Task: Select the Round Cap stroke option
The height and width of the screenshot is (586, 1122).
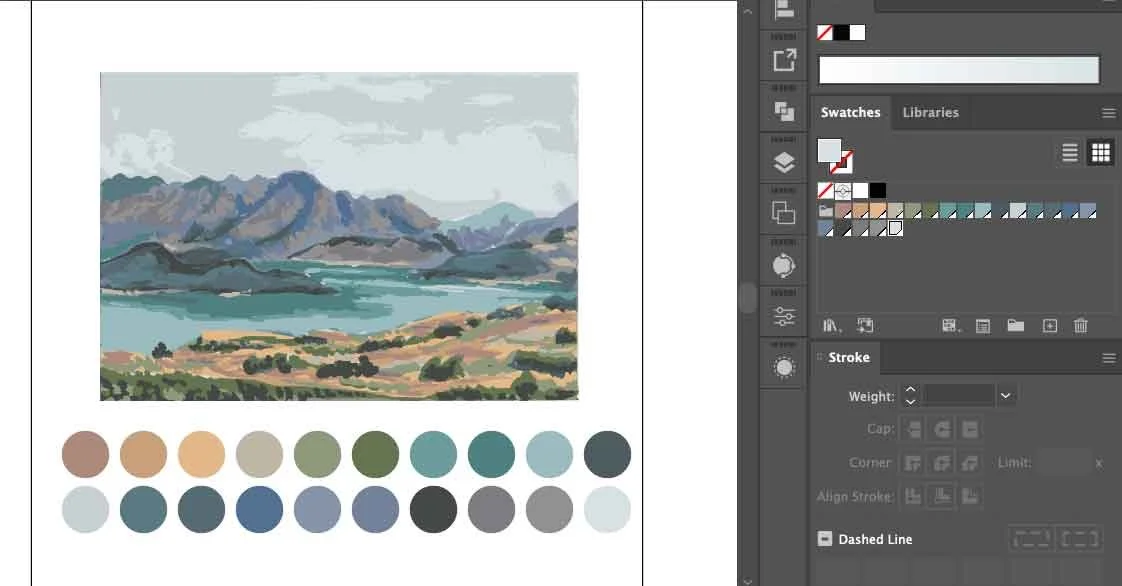Action: [x=942, y=429]
